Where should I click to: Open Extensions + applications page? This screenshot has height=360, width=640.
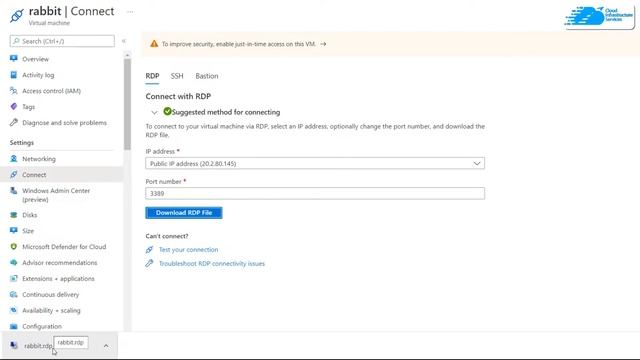58,279
